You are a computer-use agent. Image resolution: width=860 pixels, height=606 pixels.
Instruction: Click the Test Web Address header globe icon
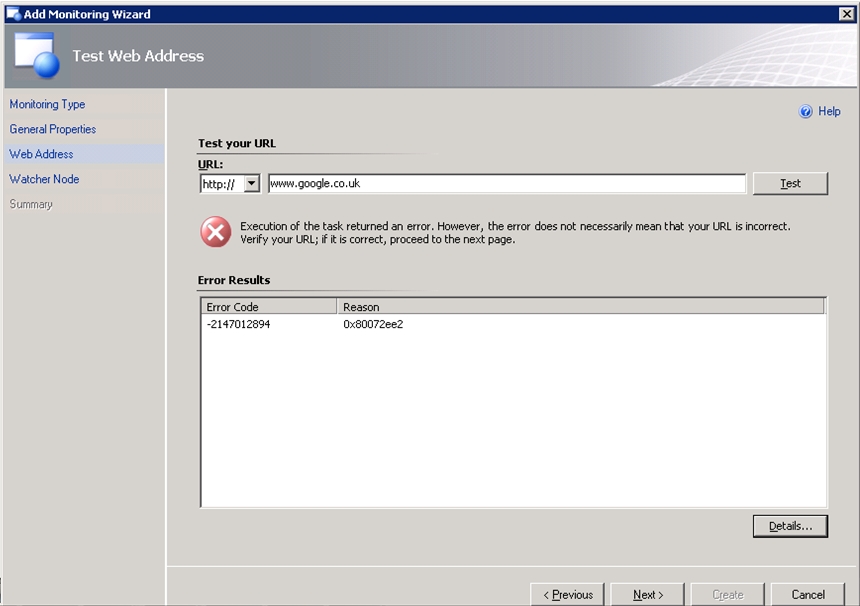pyautogui.click(x=37, y=55)
